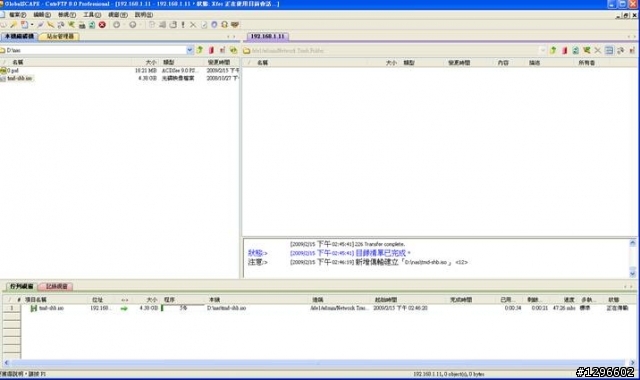
Task: Click the gray X delete icon in main toolbar
Action: point(193,25)
